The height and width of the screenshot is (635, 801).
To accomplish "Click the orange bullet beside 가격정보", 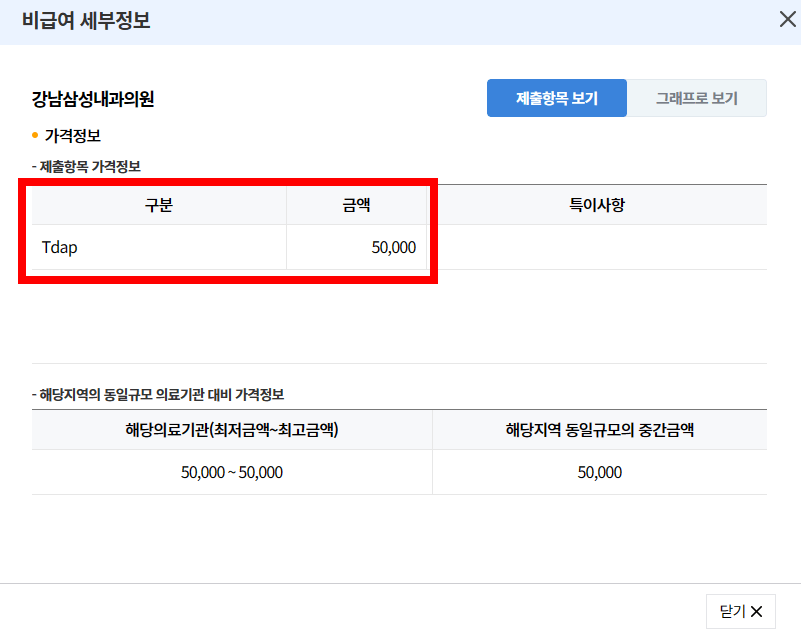I will [x=33, y=136].
